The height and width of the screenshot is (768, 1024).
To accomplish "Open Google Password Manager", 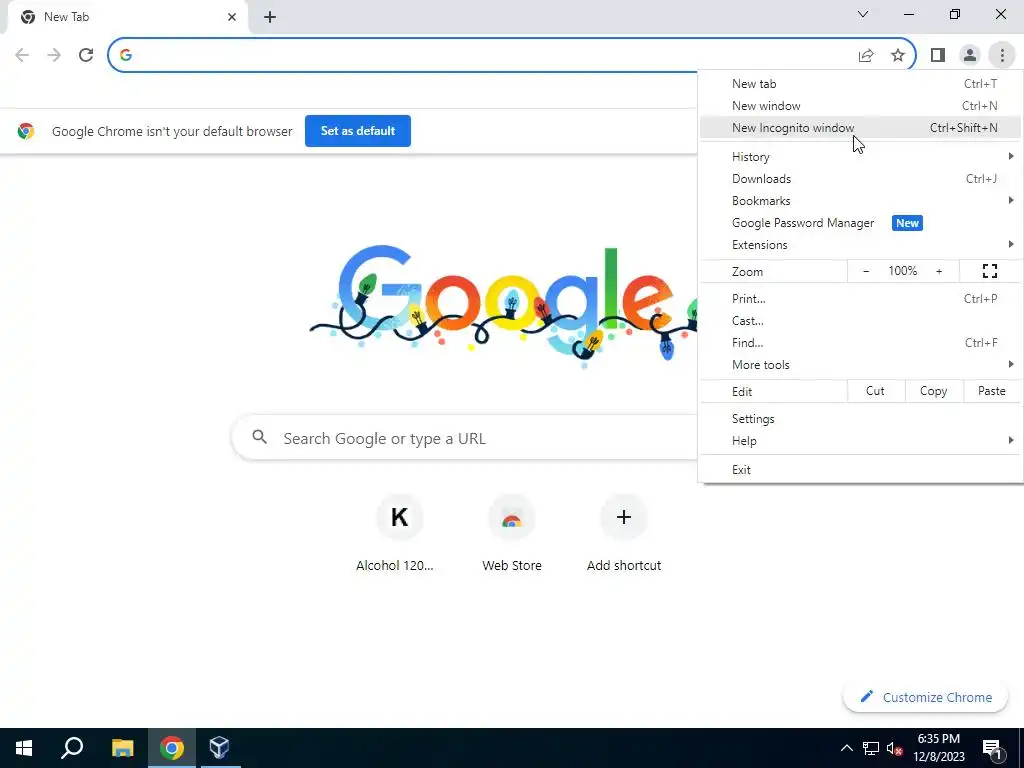I will click(x=860, y=223).
